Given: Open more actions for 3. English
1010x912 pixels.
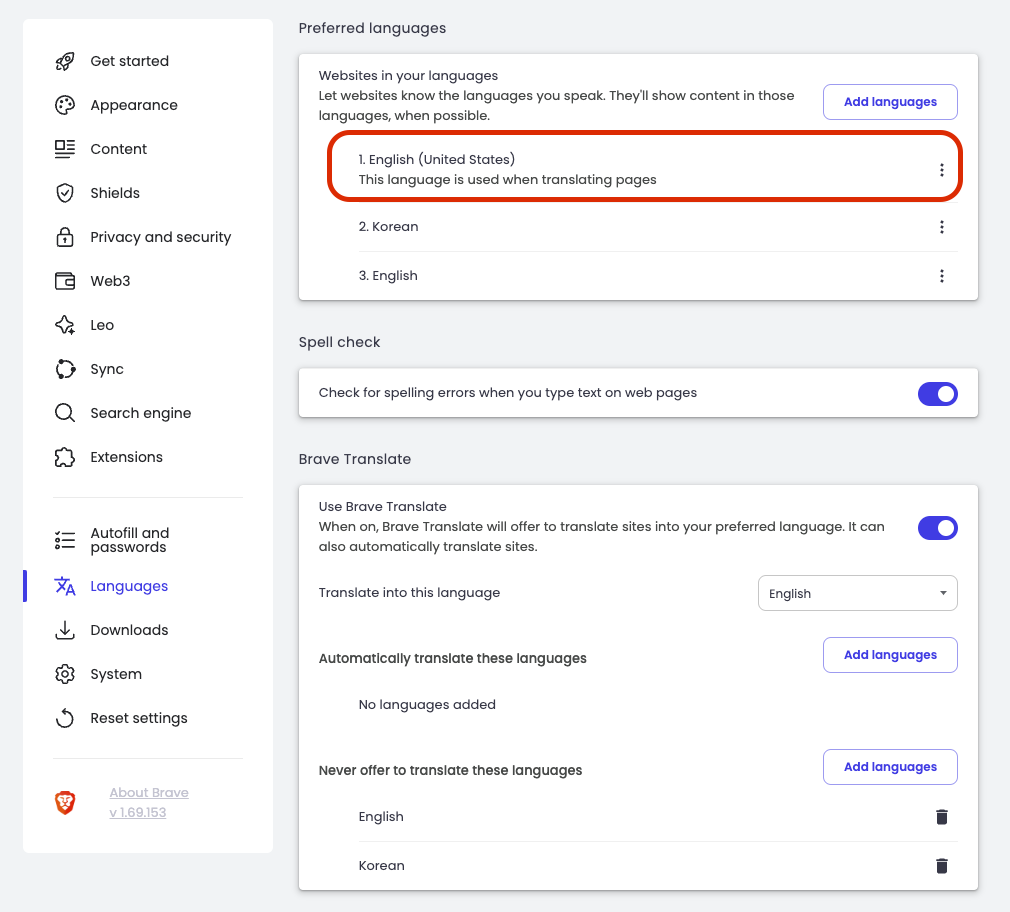Looking at the screenshot, I should (942, 276).
